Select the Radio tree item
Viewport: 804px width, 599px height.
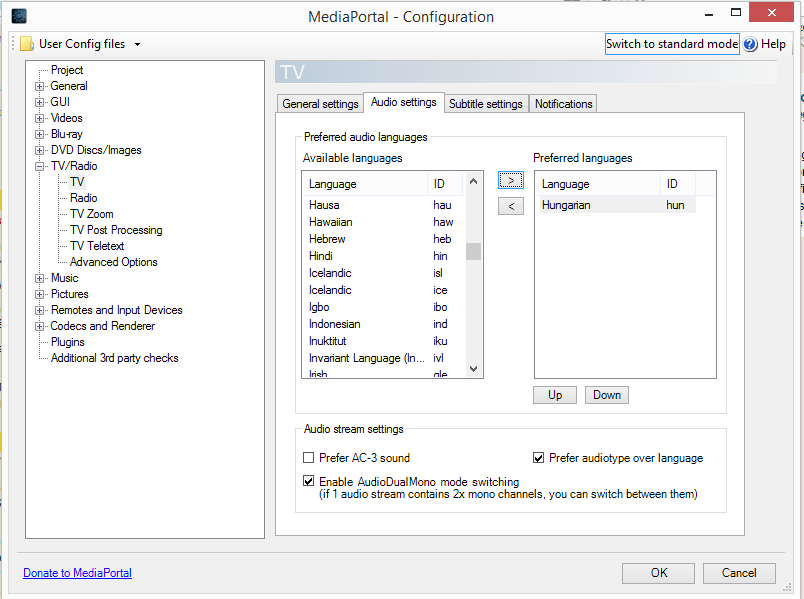[x=84, y=198]
